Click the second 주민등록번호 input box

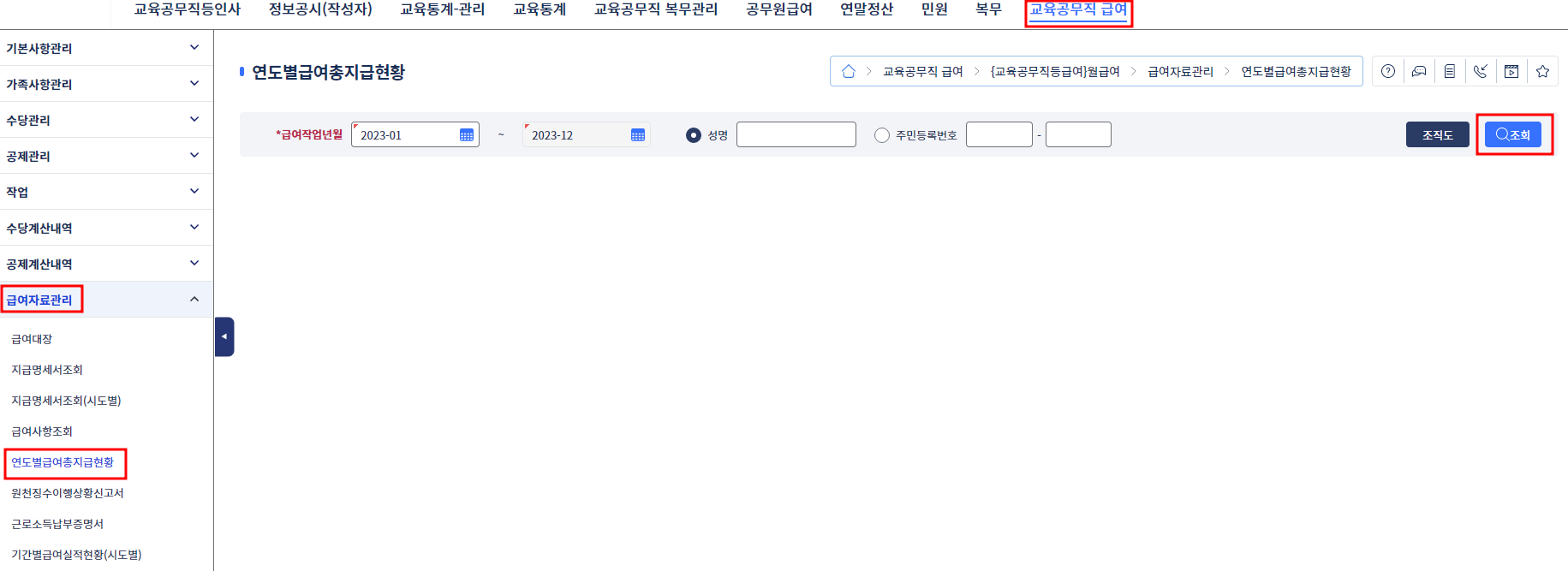point(1078,134)
